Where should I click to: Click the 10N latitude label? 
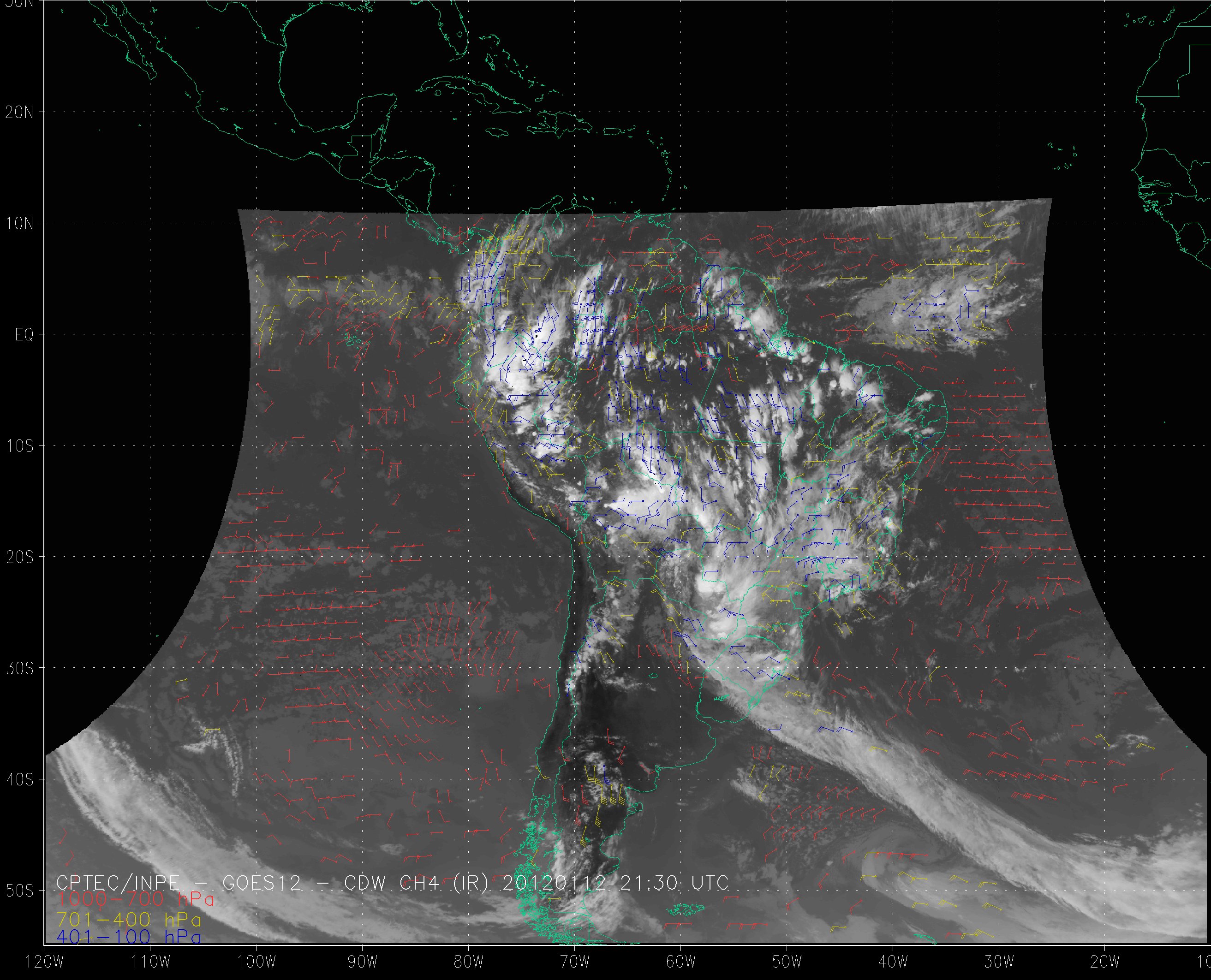[x=19, y=224]
